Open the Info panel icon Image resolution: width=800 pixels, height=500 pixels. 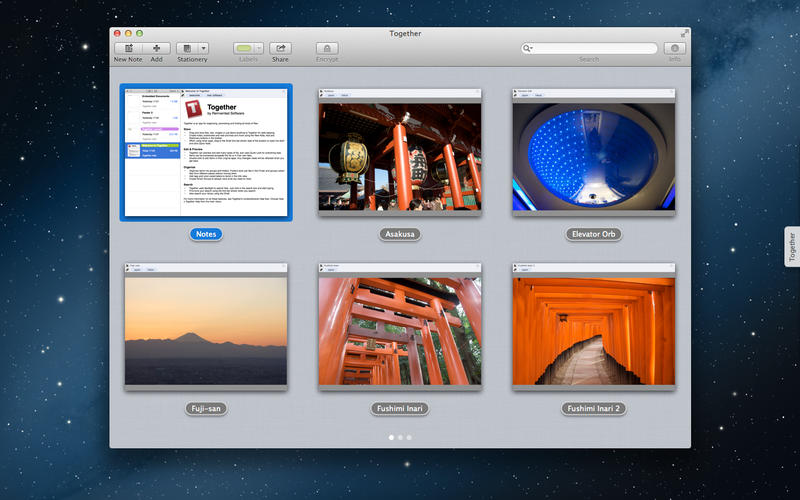click(675, 48)
